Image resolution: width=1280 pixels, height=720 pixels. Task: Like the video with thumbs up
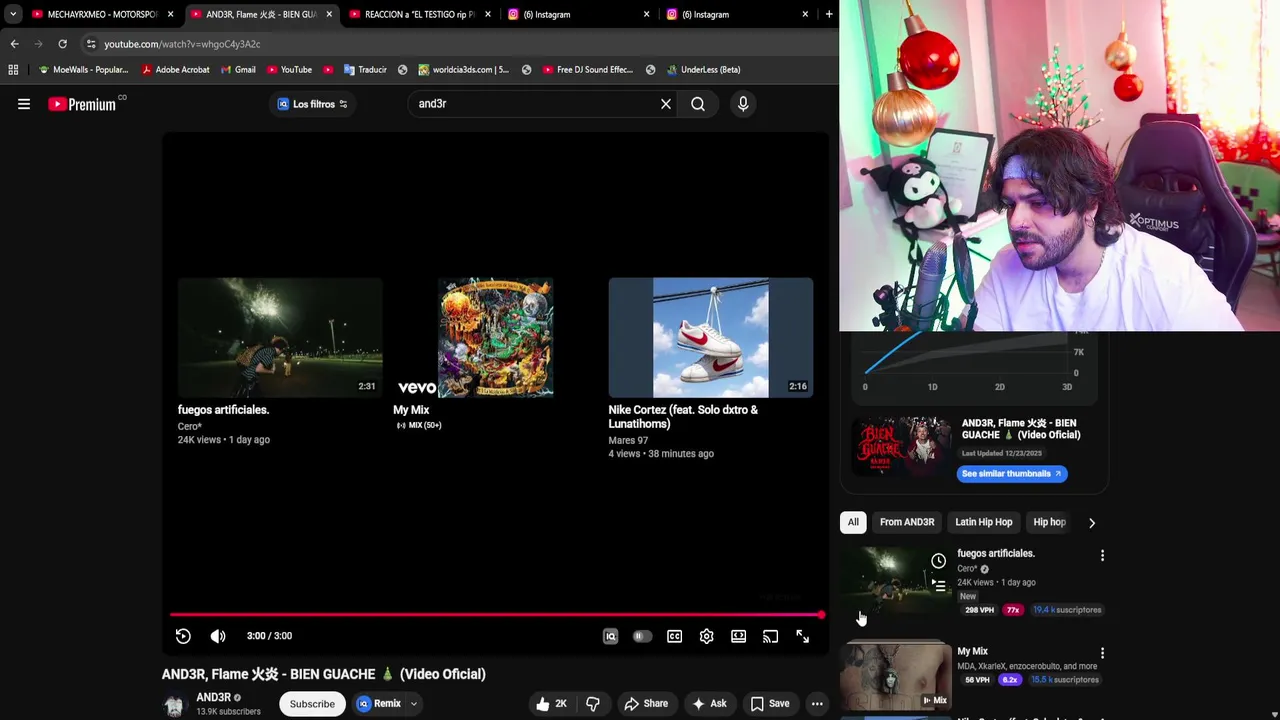[551, 704]
